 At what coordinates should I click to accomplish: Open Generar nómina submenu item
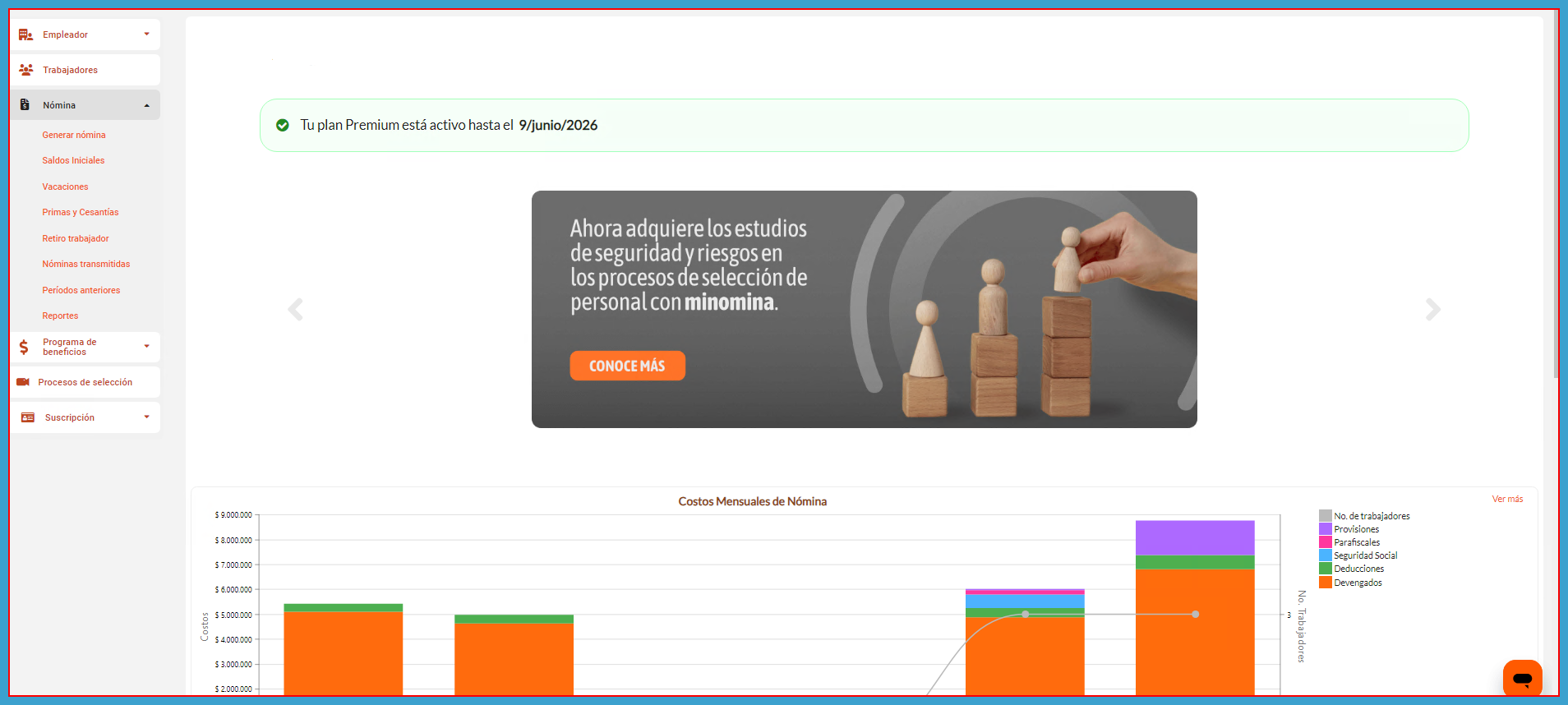tap(74, 135)
